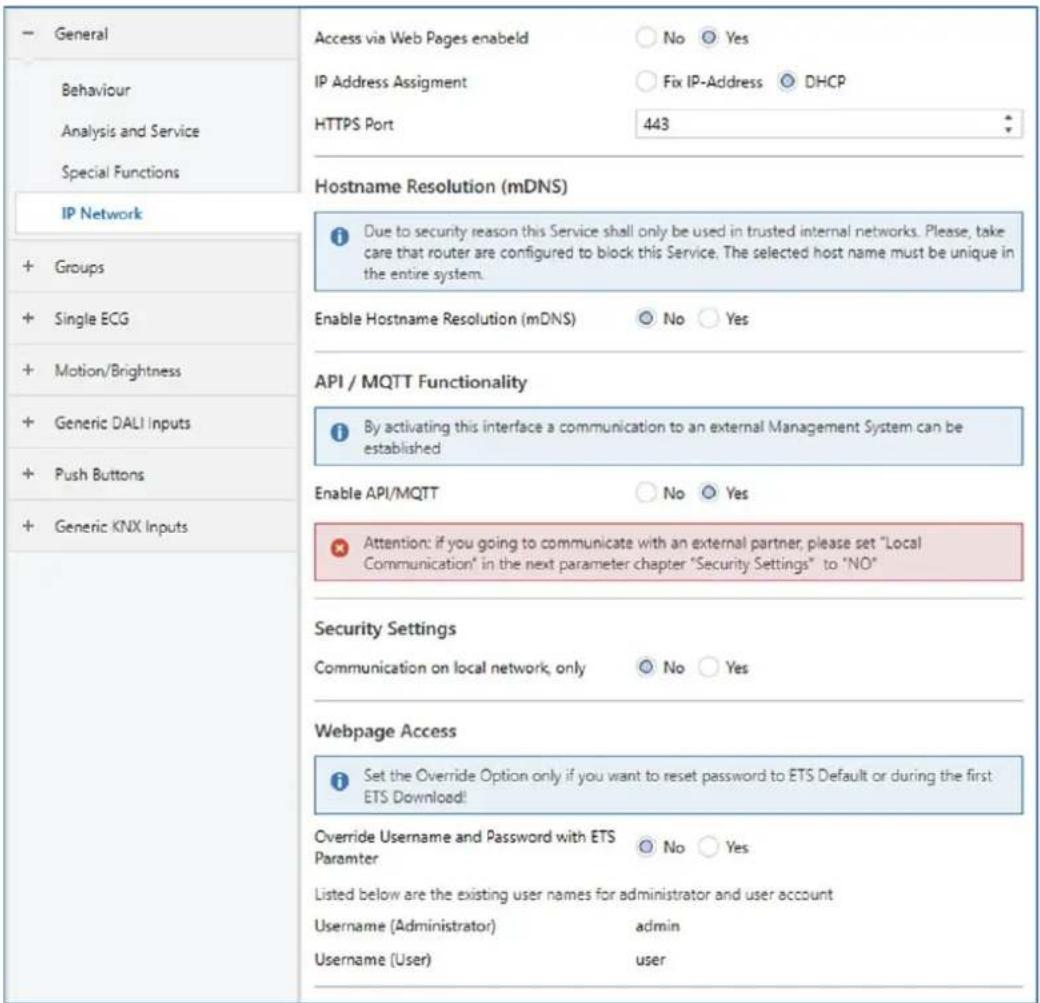Select the General tree heading

click(81, 34)
